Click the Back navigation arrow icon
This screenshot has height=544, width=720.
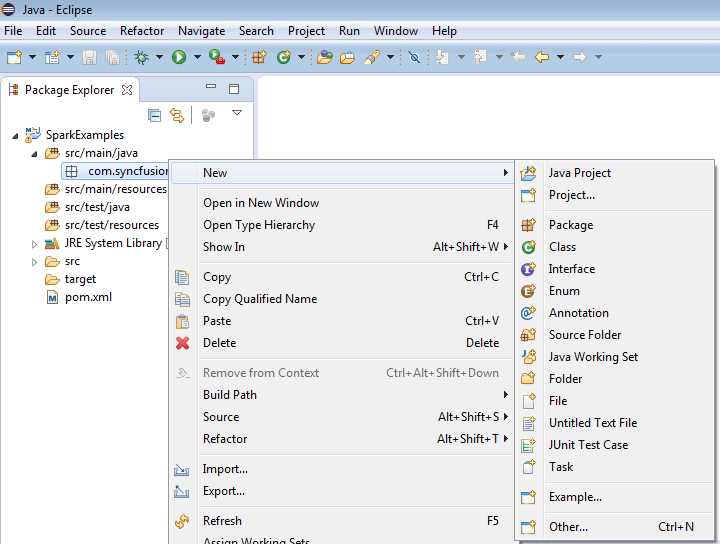tap(542, 57)
